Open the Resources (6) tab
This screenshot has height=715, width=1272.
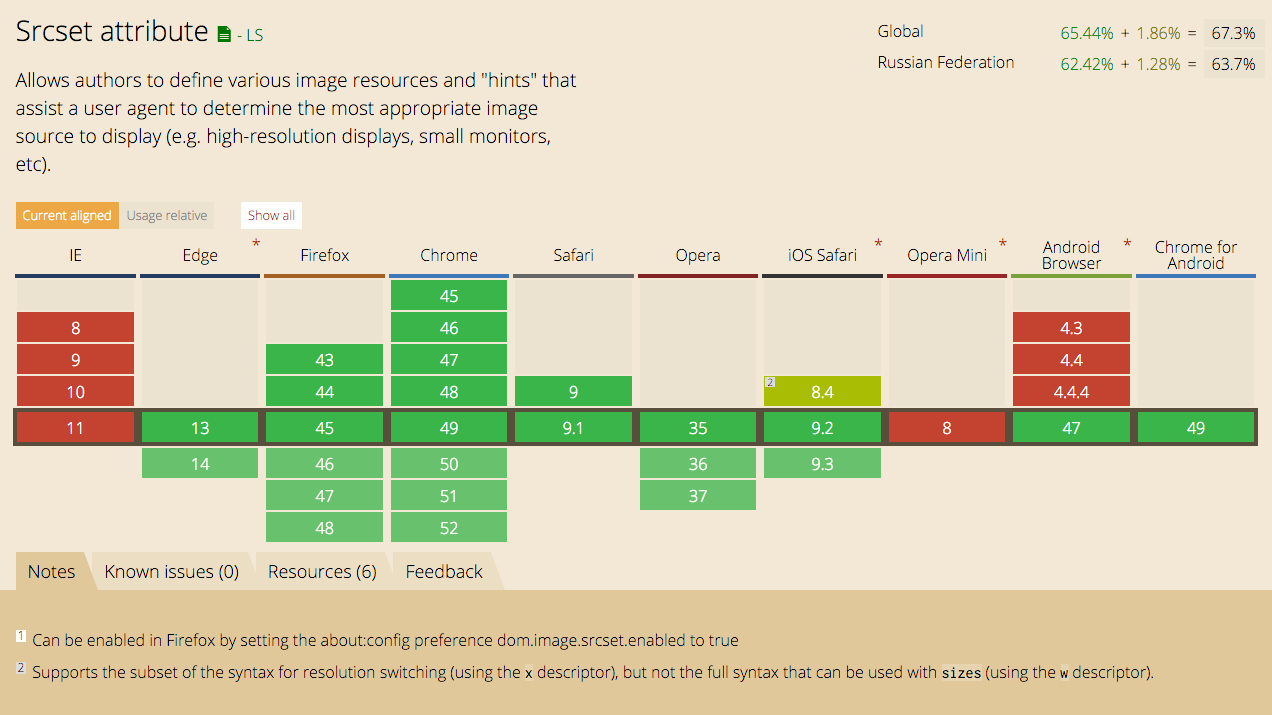pos(322,571)
